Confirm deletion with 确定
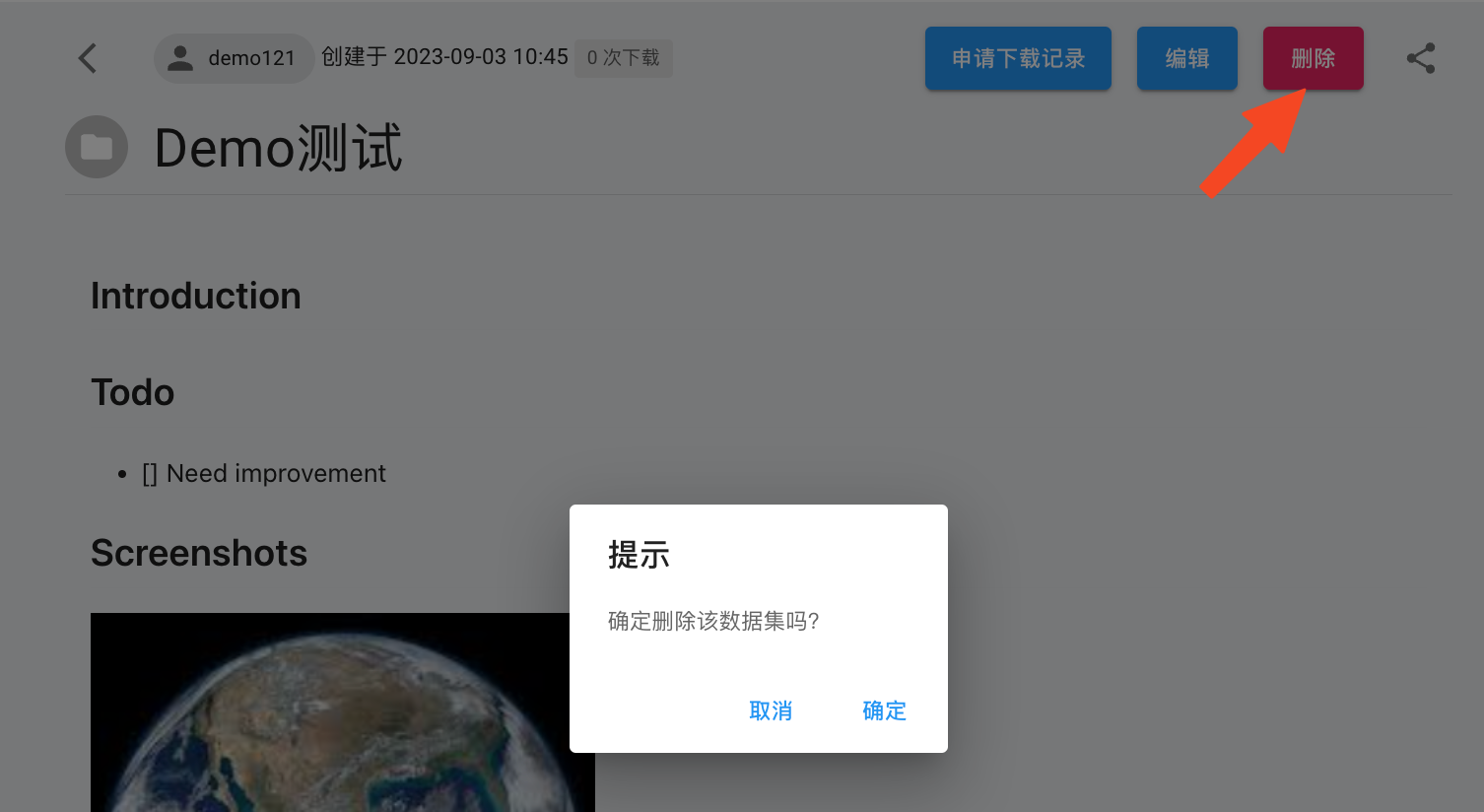The image size is (1484, 812). coord(884,710)
